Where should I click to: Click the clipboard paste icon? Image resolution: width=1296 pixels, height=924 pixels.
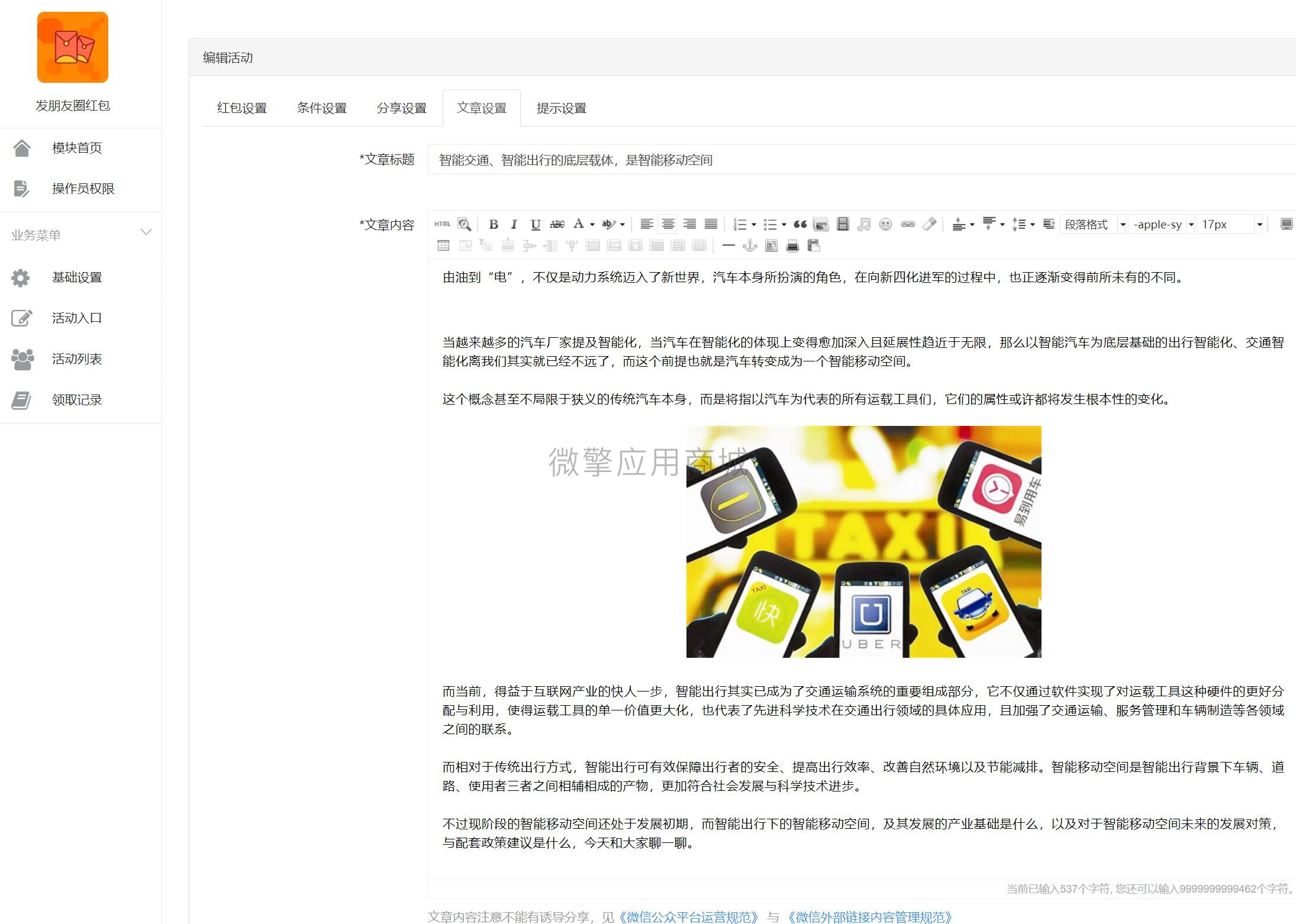[x=814, y=245]
